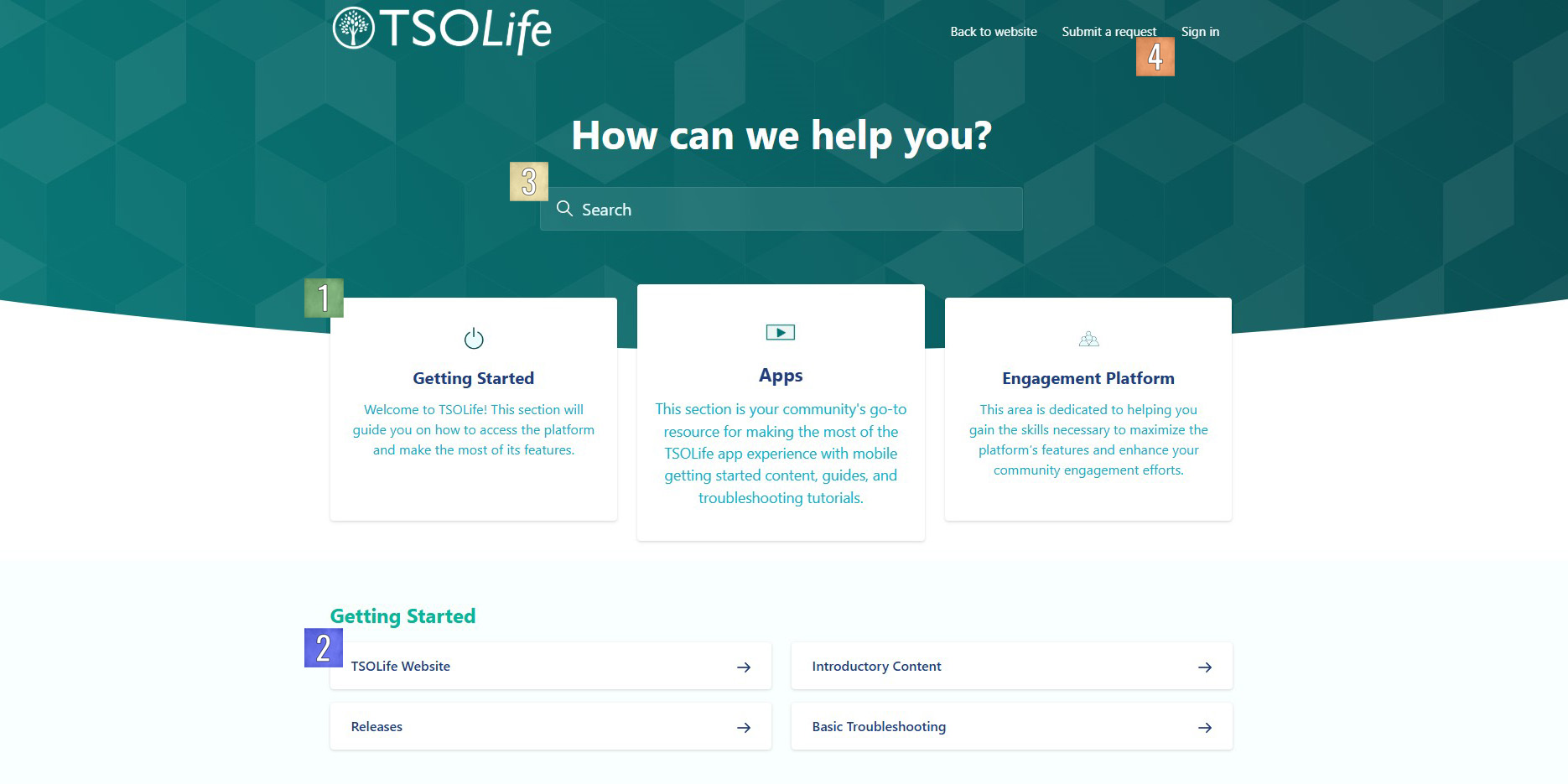Click the people icon on Engagement Platform card

(1088, 339)
